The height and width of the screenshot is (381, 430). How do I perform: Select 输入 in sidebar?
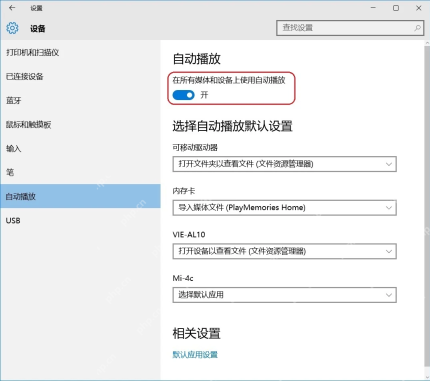[x=80, y=148]
